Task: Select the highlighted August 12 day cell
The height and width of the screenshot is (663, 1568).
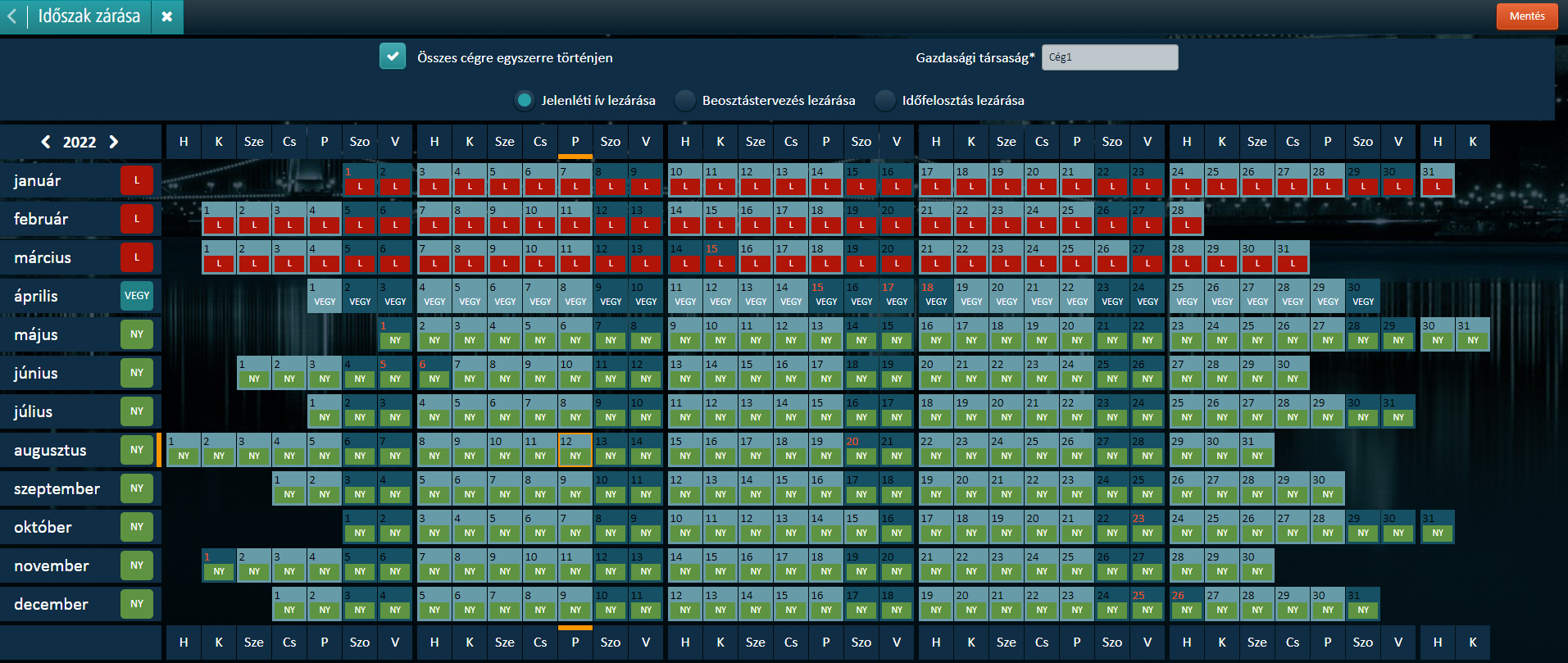Action: tap(575, 450)
